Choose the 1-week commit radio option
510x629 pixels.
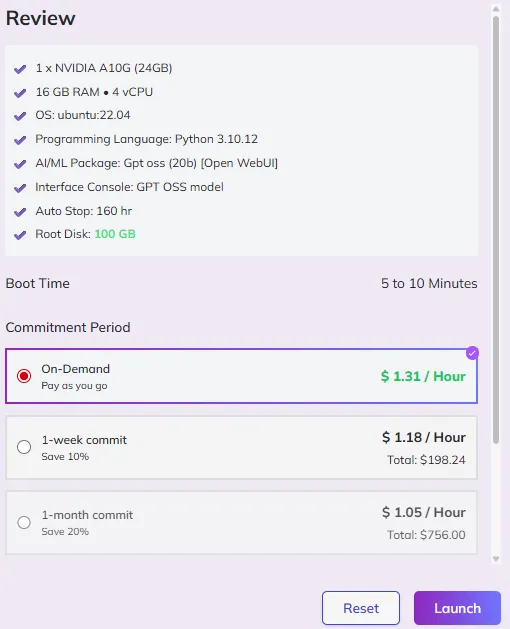[x=24, y=446]
